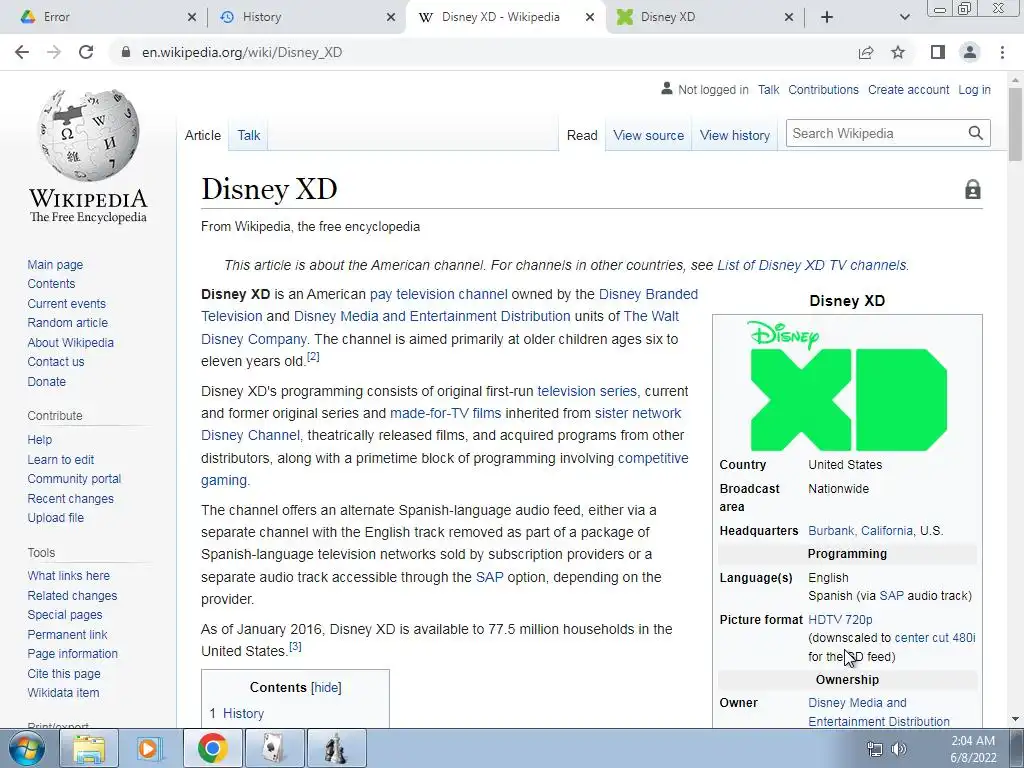Viewport: 1024px width, 768px height.
Task: Open the SAP link in paragraph
Action: [489, 577]
